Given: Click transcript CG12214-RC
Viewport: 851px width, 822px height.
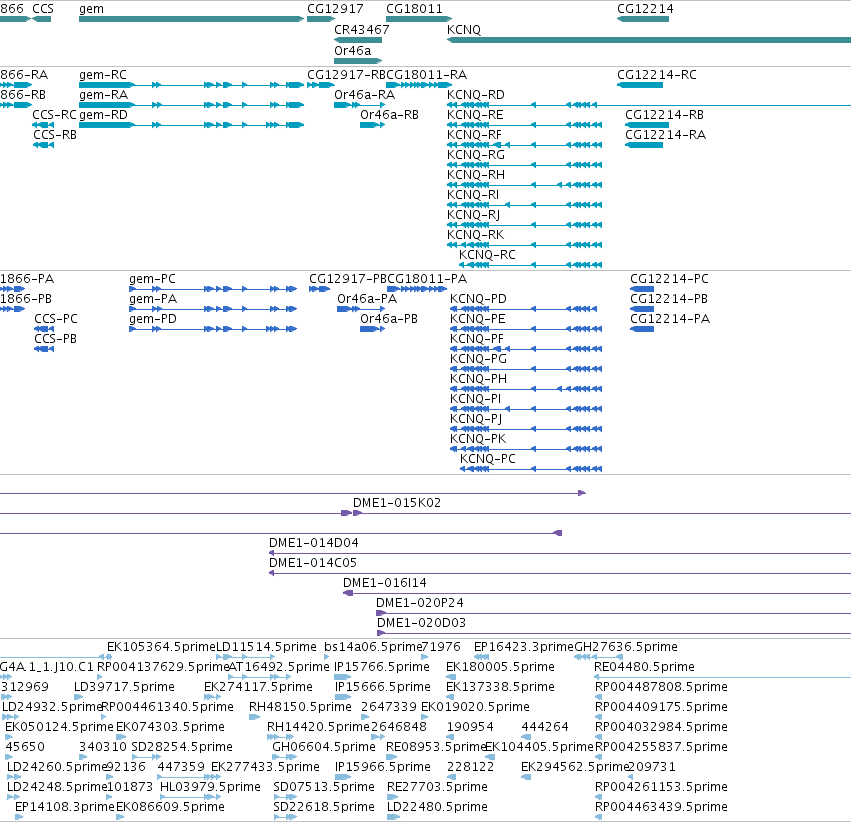Looking at the screenshot, I should pyautogui.click(x=640, y=85).
